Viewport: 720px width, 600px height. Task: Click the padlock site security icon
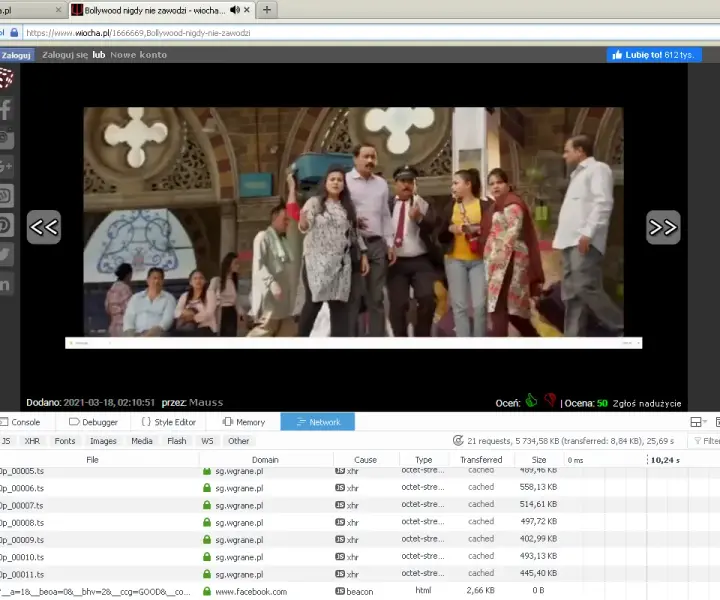click(14, 33)
